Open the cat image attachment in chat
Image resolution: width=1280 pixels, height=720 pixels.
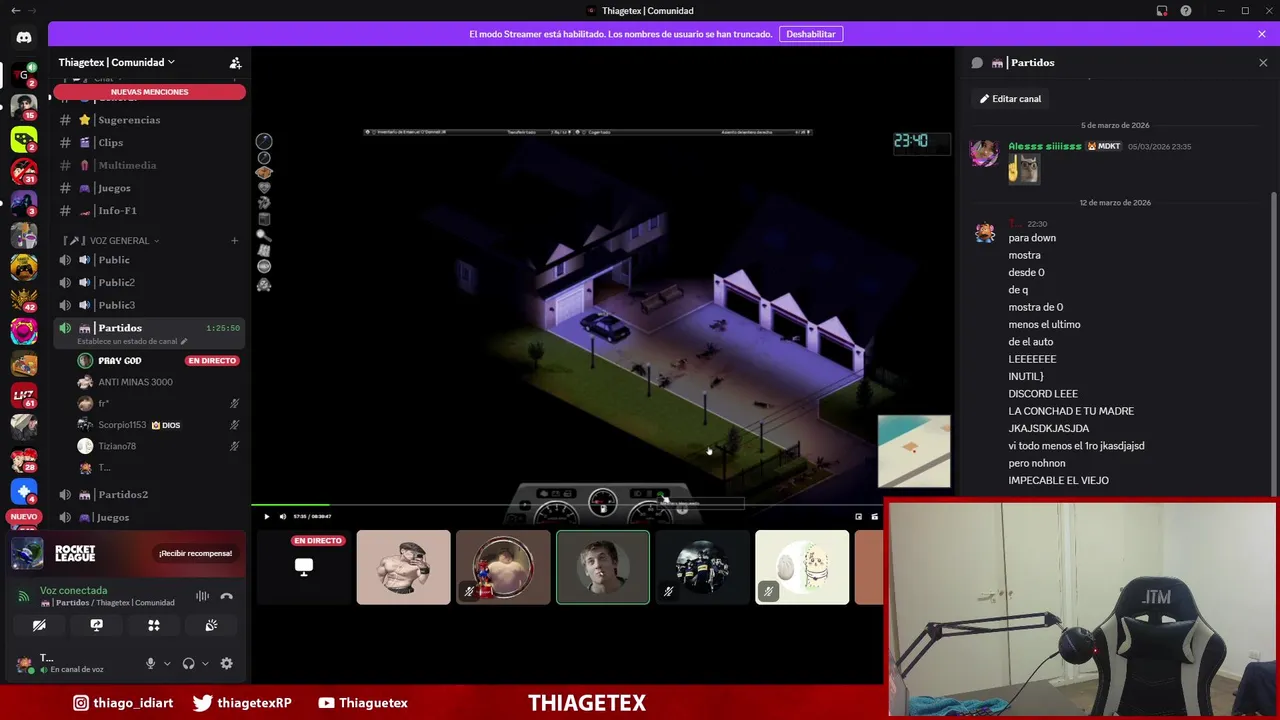[1024, 169]
